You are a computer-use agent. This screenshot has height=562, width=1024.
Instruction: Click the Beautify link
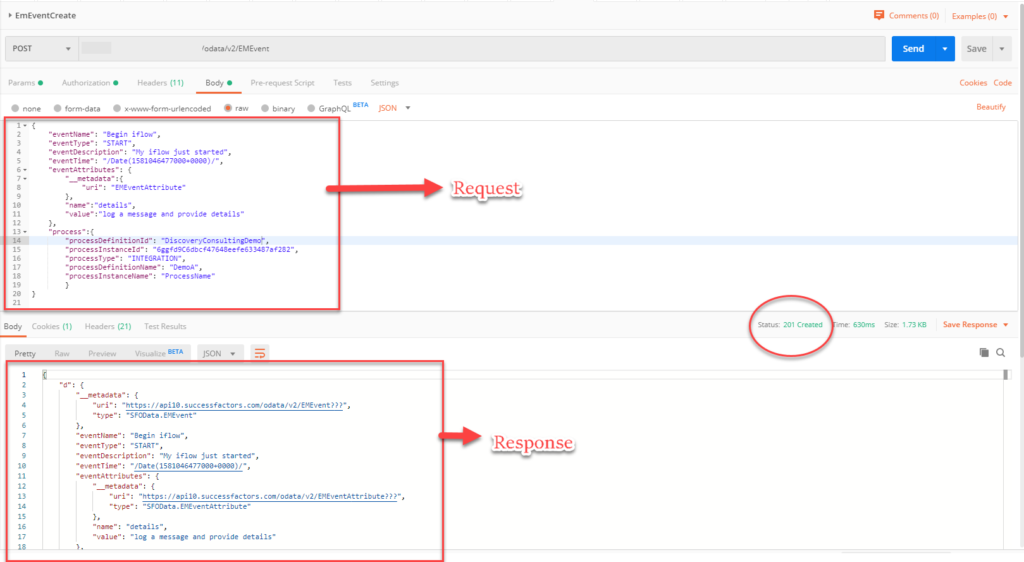click(991, 107)
